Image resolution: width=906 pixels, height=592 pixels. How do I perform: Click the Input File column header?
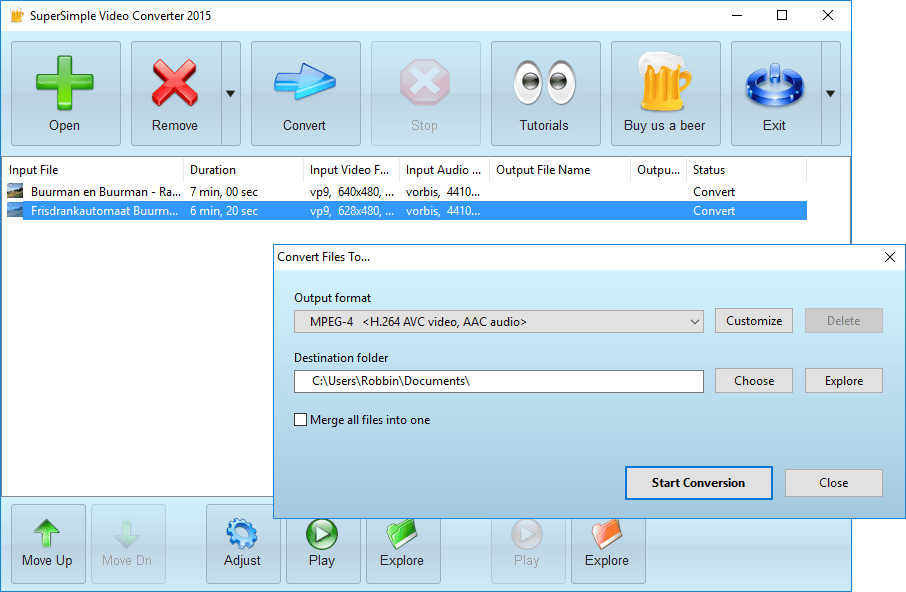pyautogui.click(x=94, y=170)
